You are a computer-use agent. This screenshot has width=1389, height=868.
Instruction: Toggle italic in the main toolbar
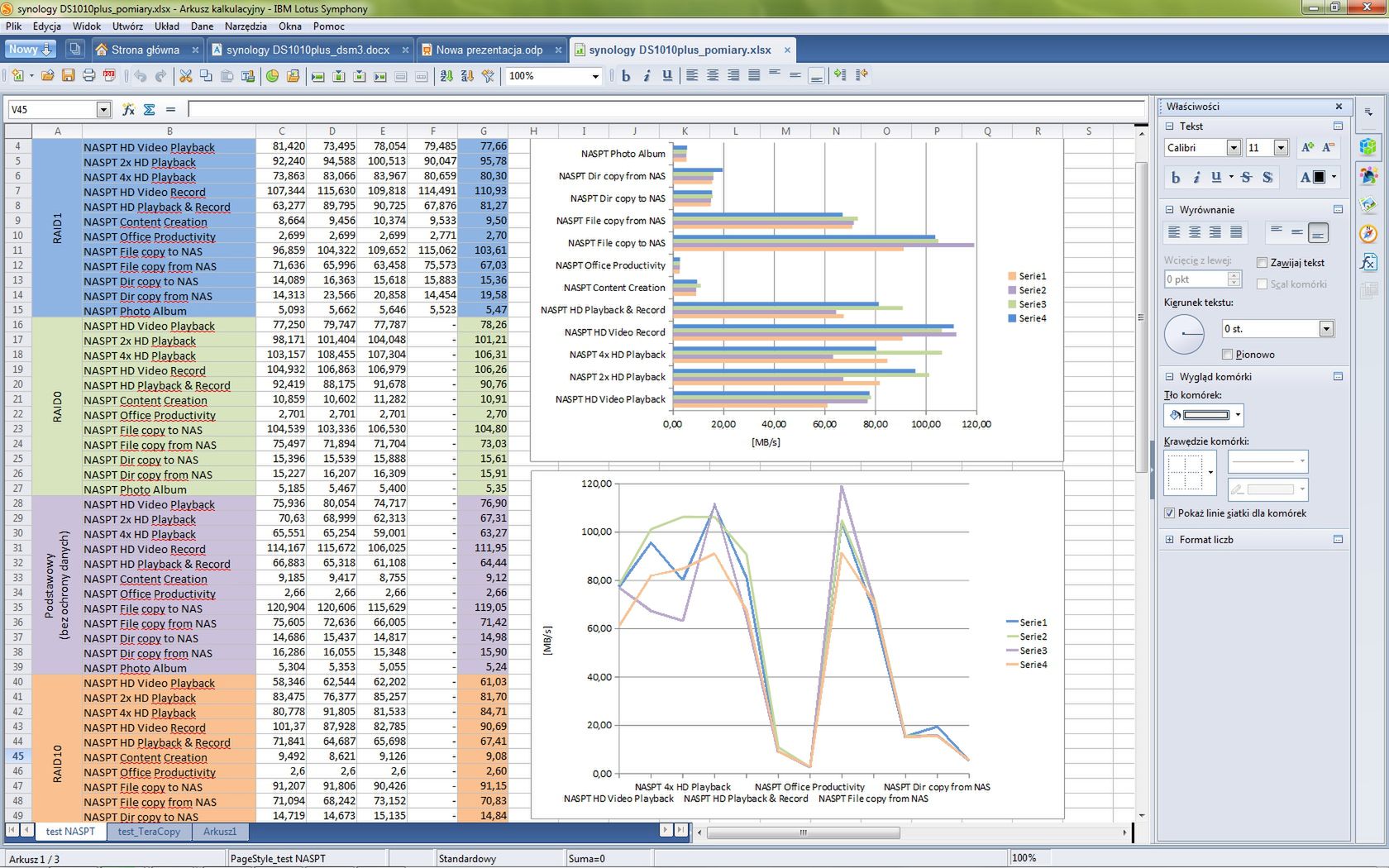click(x=647, y=75)
